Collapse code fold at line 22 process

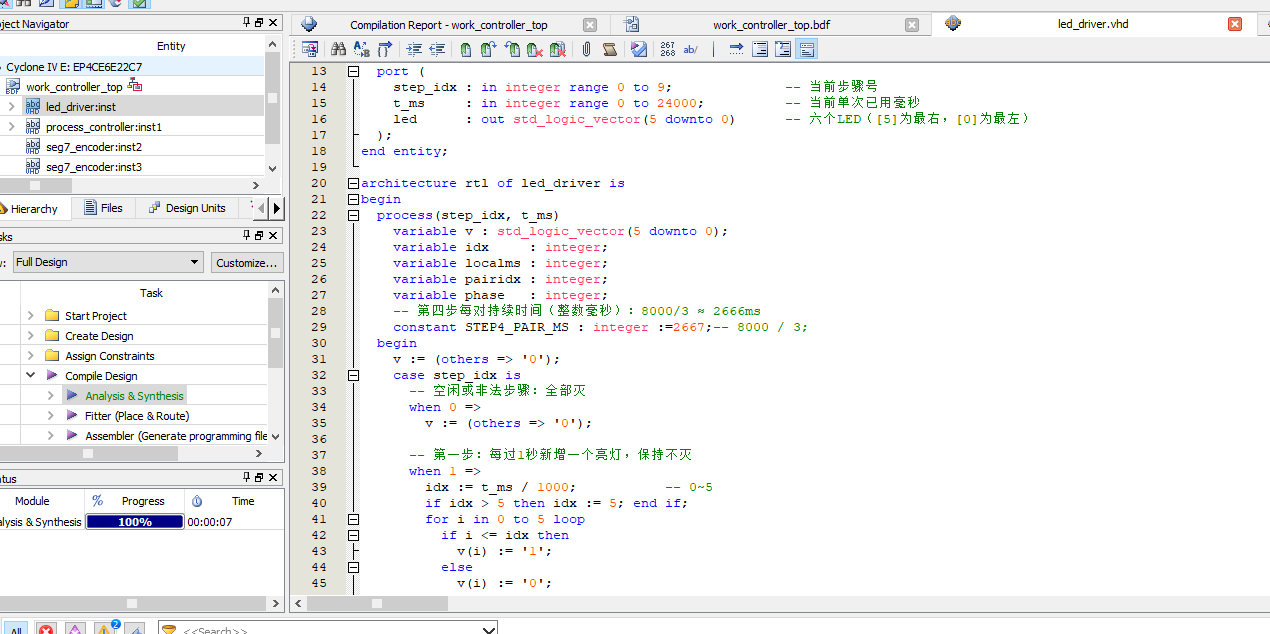[x=353, y=215]
